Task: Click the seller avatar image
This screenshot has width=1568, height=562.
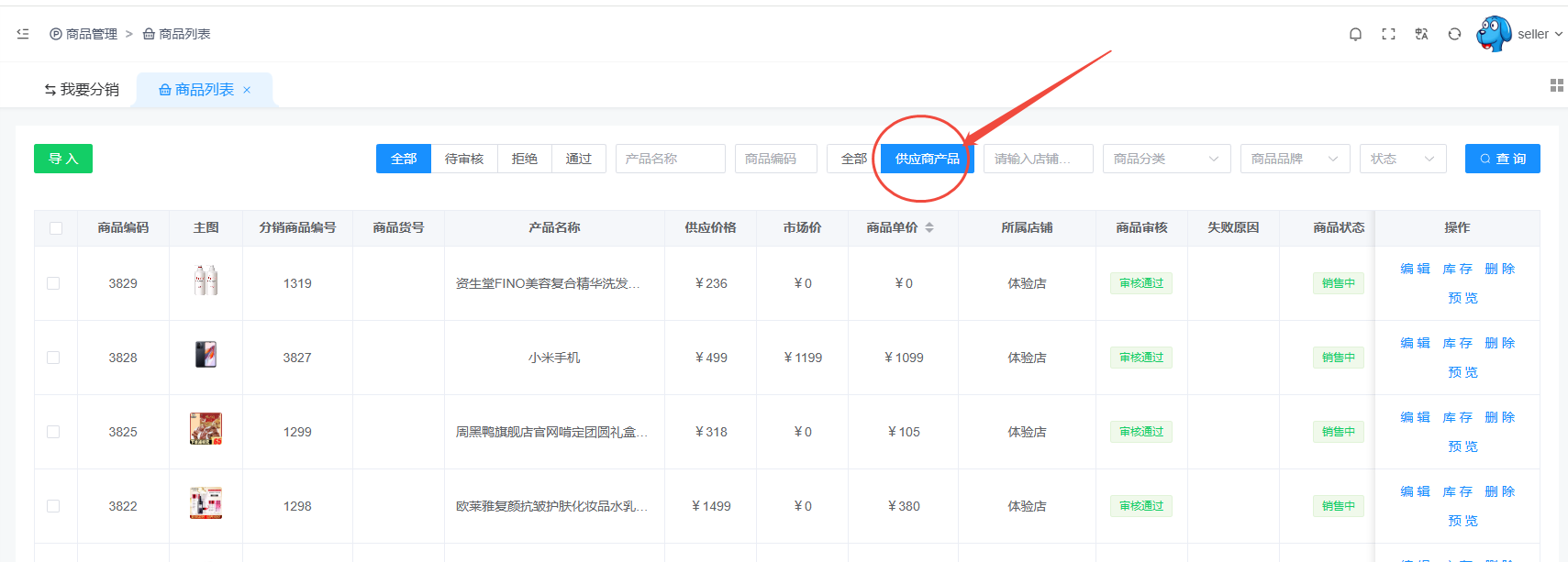Action: [x=1493, y=34]
